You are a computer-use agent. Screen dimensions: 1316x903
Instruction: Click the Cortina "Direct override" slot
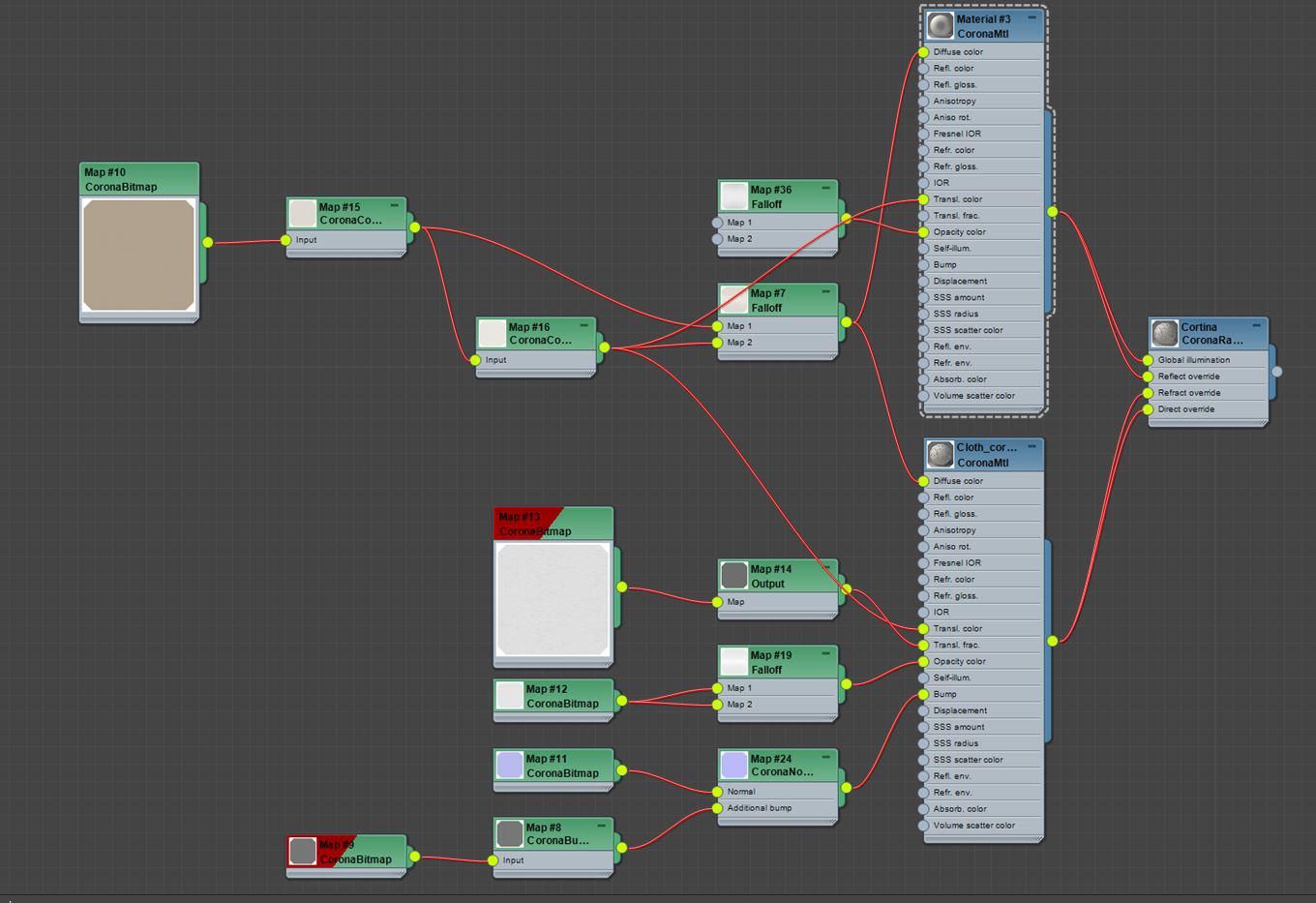1208,409
